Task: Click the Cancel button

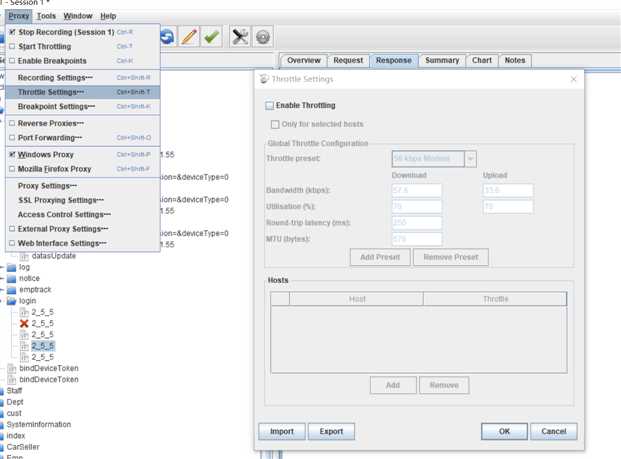Action: (x=554, y=431)
